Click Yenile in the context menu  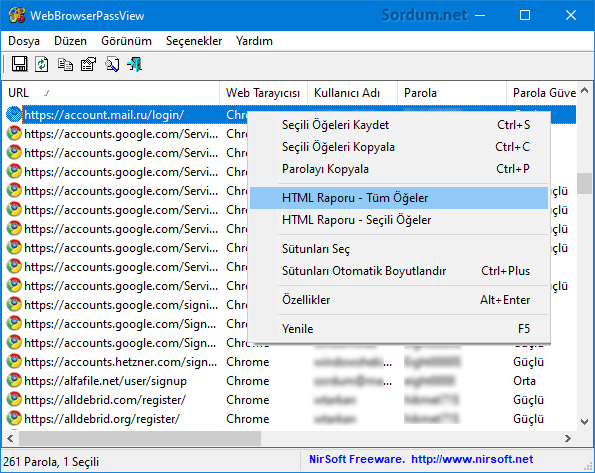pyautogui.click(x=399, y=329)
